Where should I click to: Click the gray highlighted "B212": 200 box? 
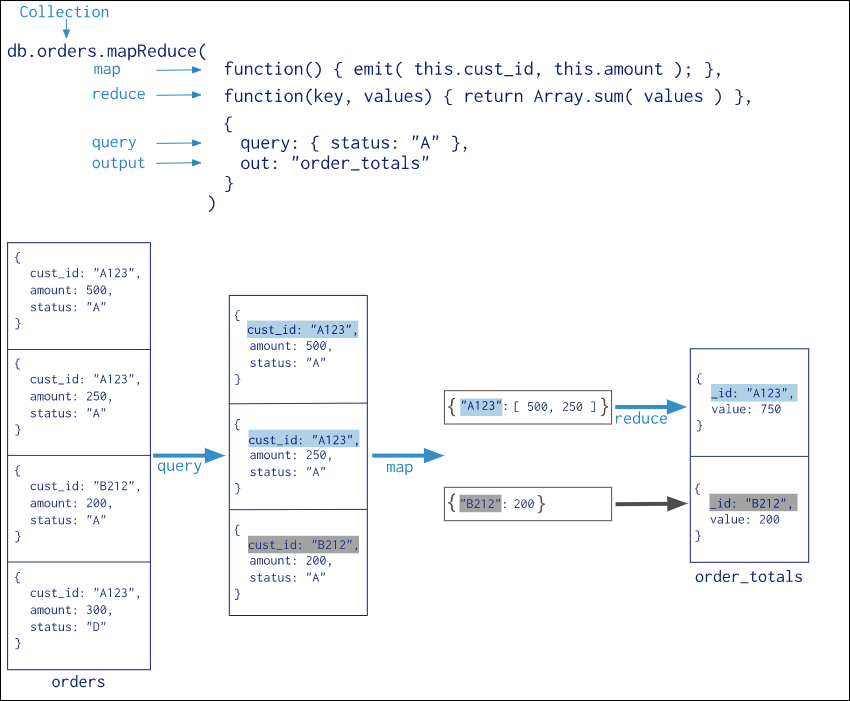pyautogui.click(x=527, y=504)
